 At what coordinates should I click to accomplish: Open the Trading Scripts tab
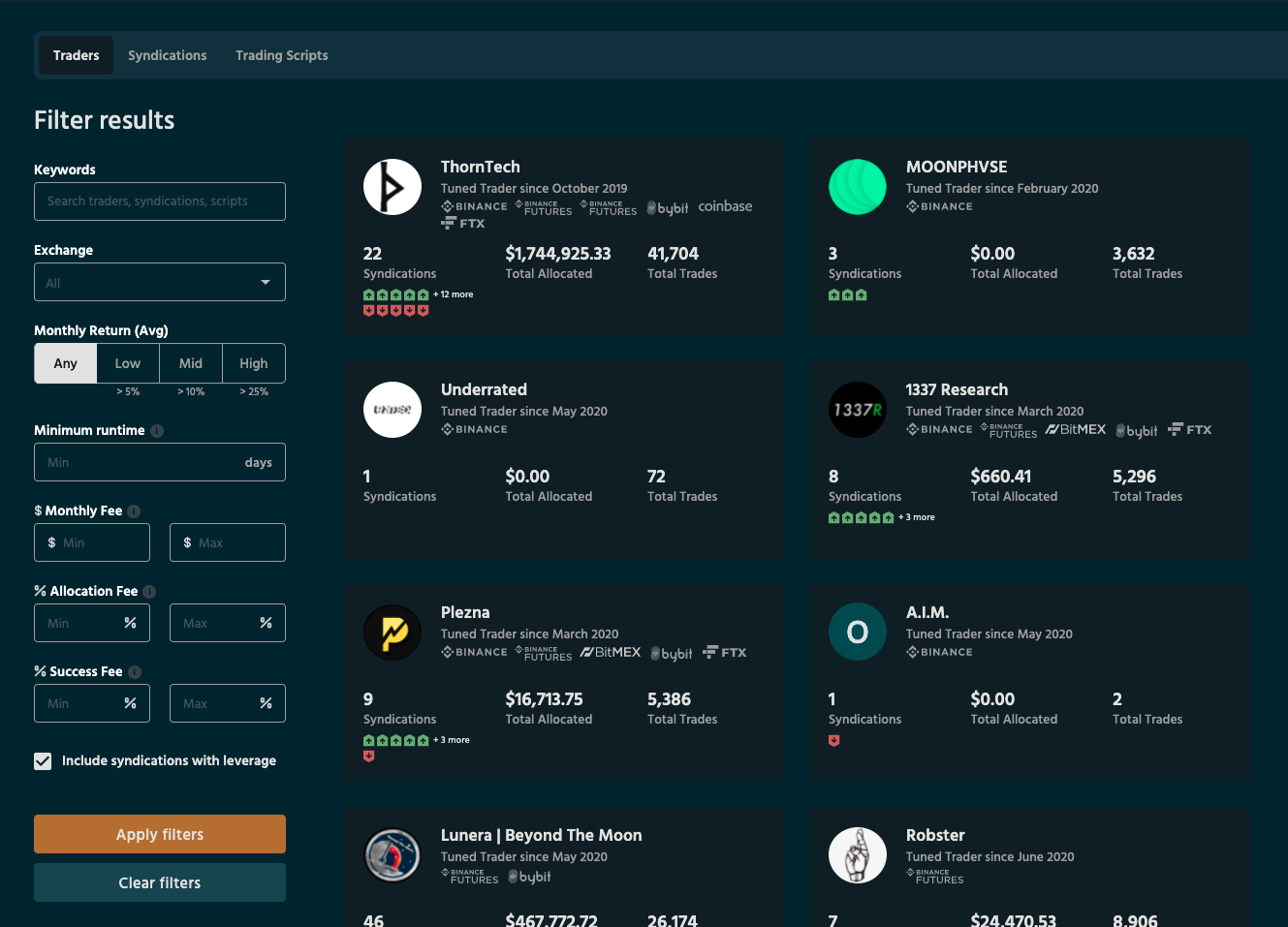pyautogui.click(x=281, y=56)
